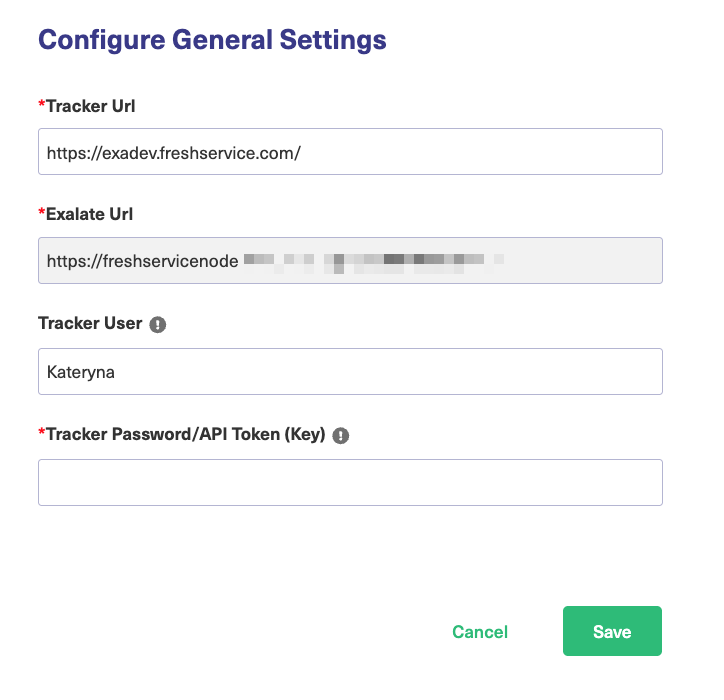
Task: Click the Tracker User label text
Action: (90, 323)
